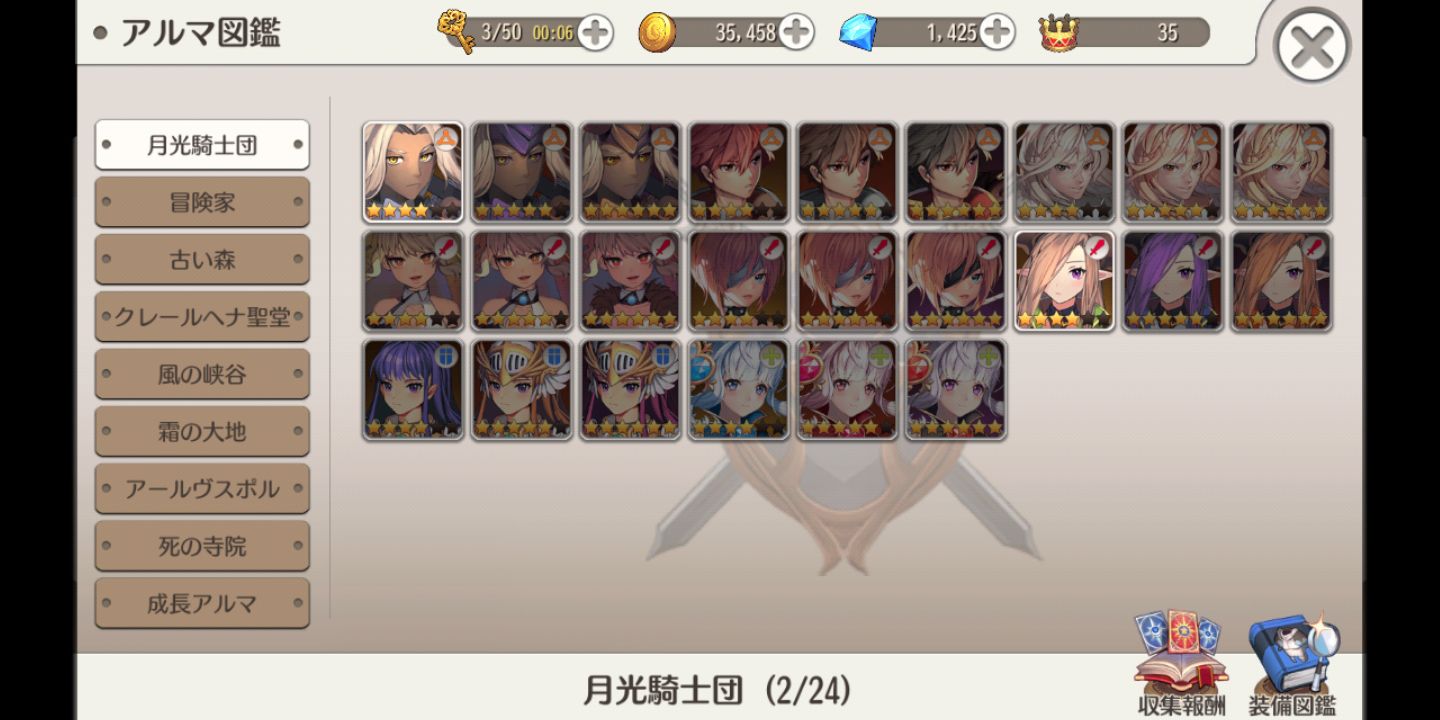1440x720 pixels.
Task: Tap the gold coin currency icon
Action: point(657,33)
